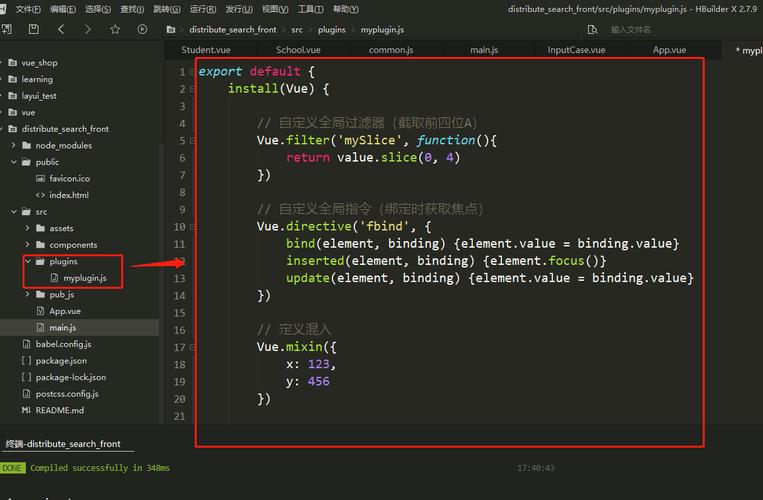Viewport: 763px width, 500px height.
Task: Click the green DONE badge in terminal
Action: (x=12, y=468)
